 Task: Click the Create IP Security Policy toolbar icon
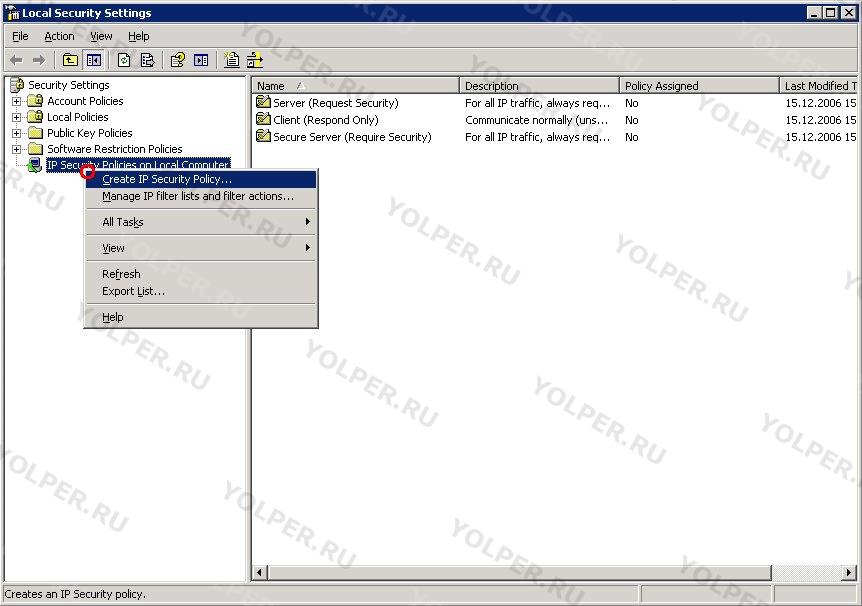pos(232,60)
